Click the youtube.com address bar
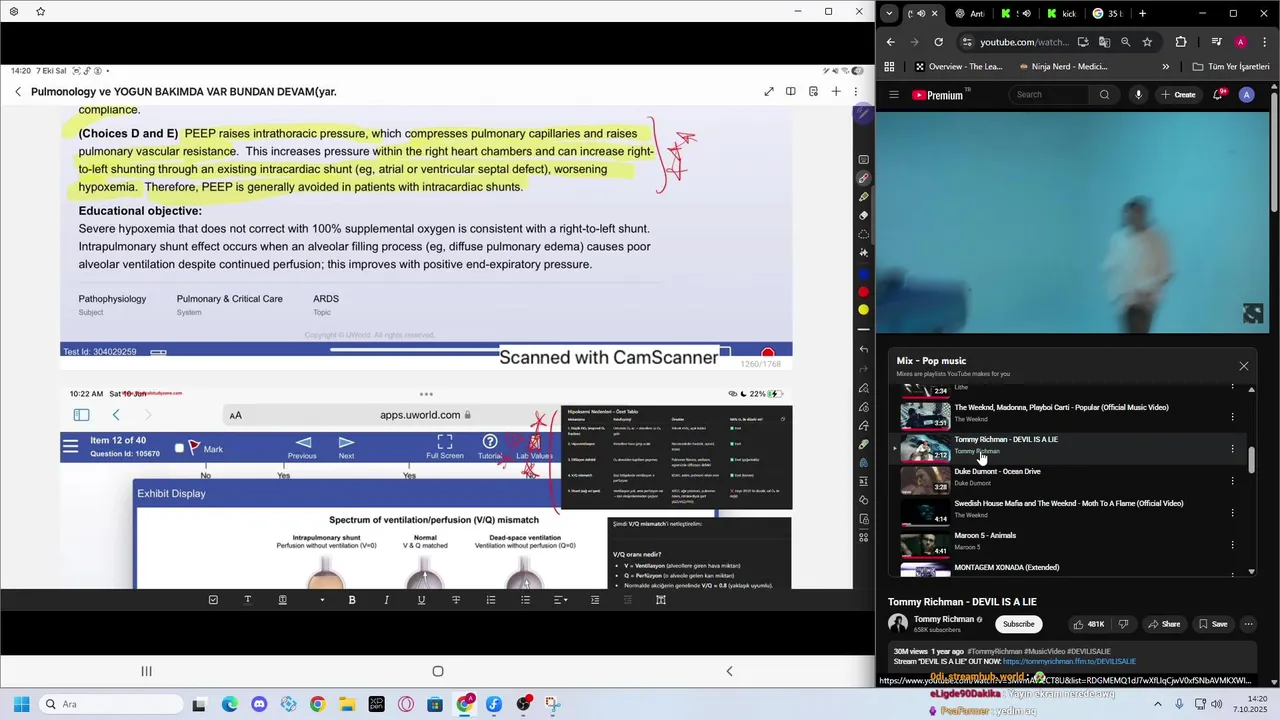1280x720 pixels. point(1024,42)
